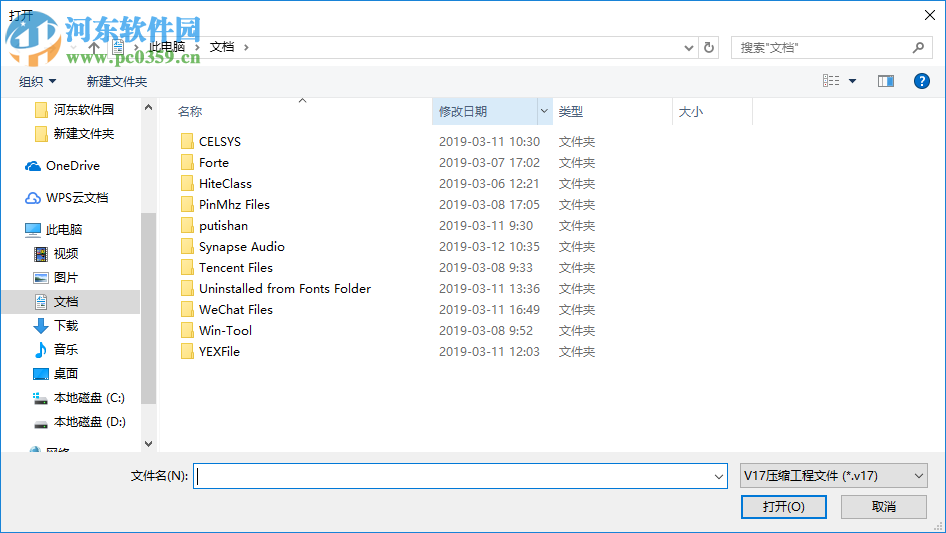Toggle the preview pane icon
The image size is (946, 533).
(886, 81)
